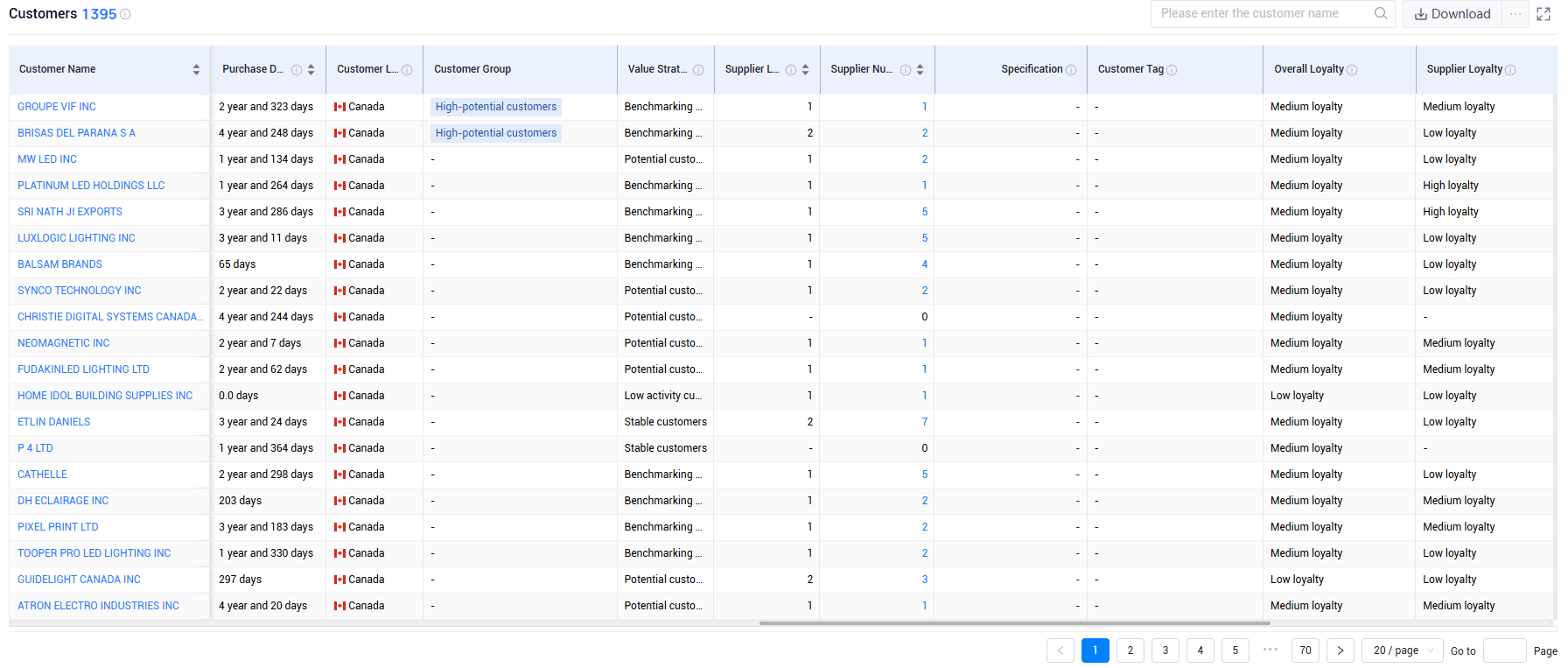Show info for Value Strat... column

[x=698, y=70]
